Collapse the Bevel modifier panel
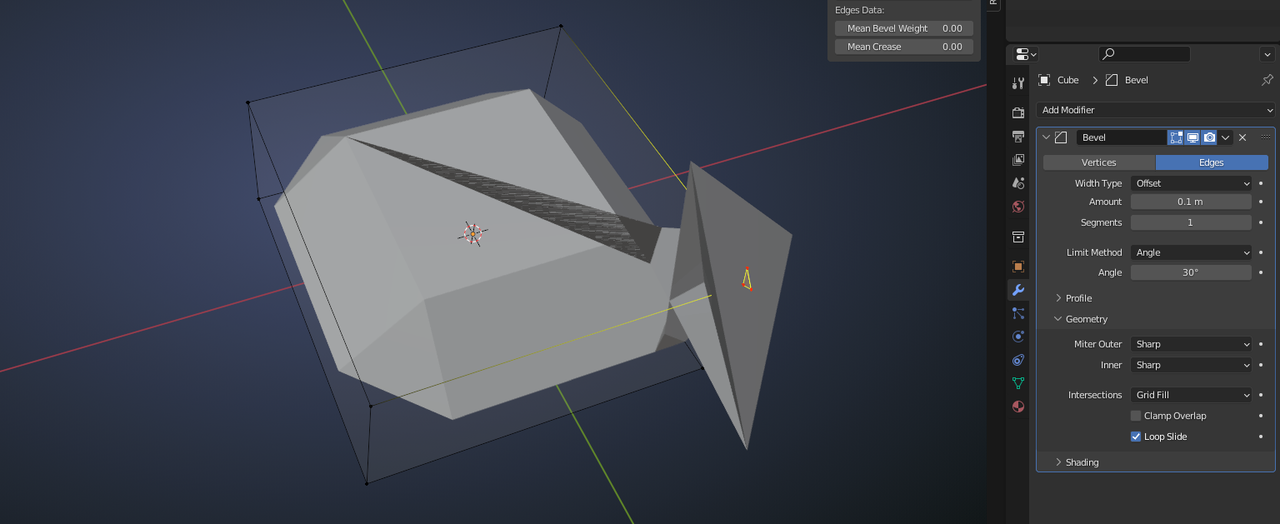 (x=1047, y=137)
